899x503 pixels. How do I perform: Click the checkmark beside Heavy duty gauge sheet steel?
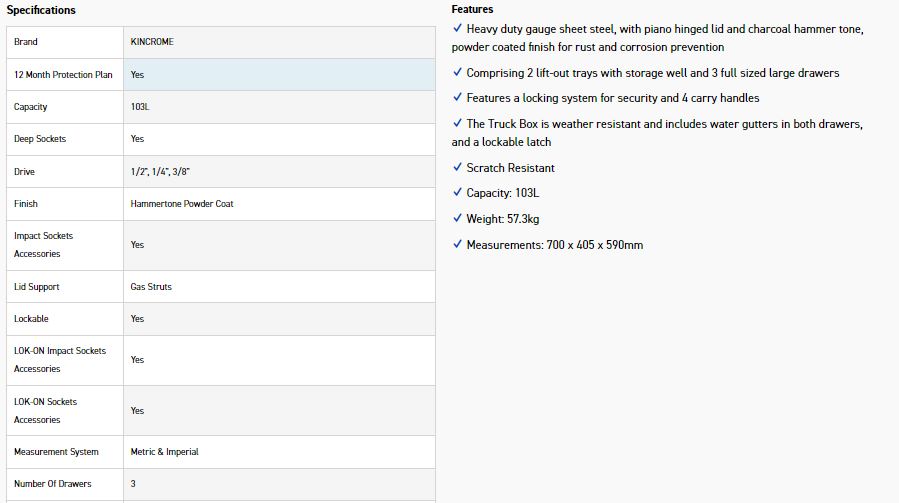coord(457,29)
